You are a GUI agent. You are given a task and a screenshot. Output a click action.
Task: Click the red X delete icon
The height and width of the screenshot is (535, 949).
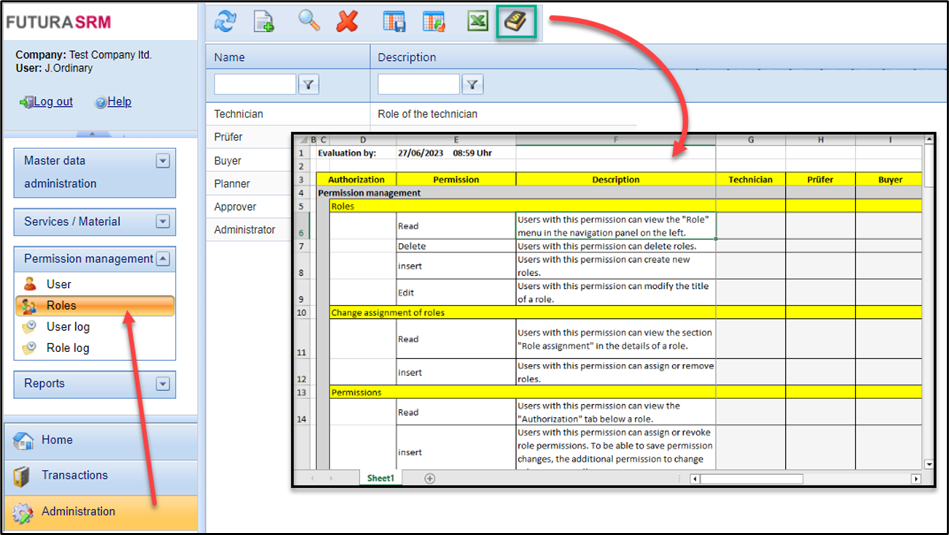347,21
